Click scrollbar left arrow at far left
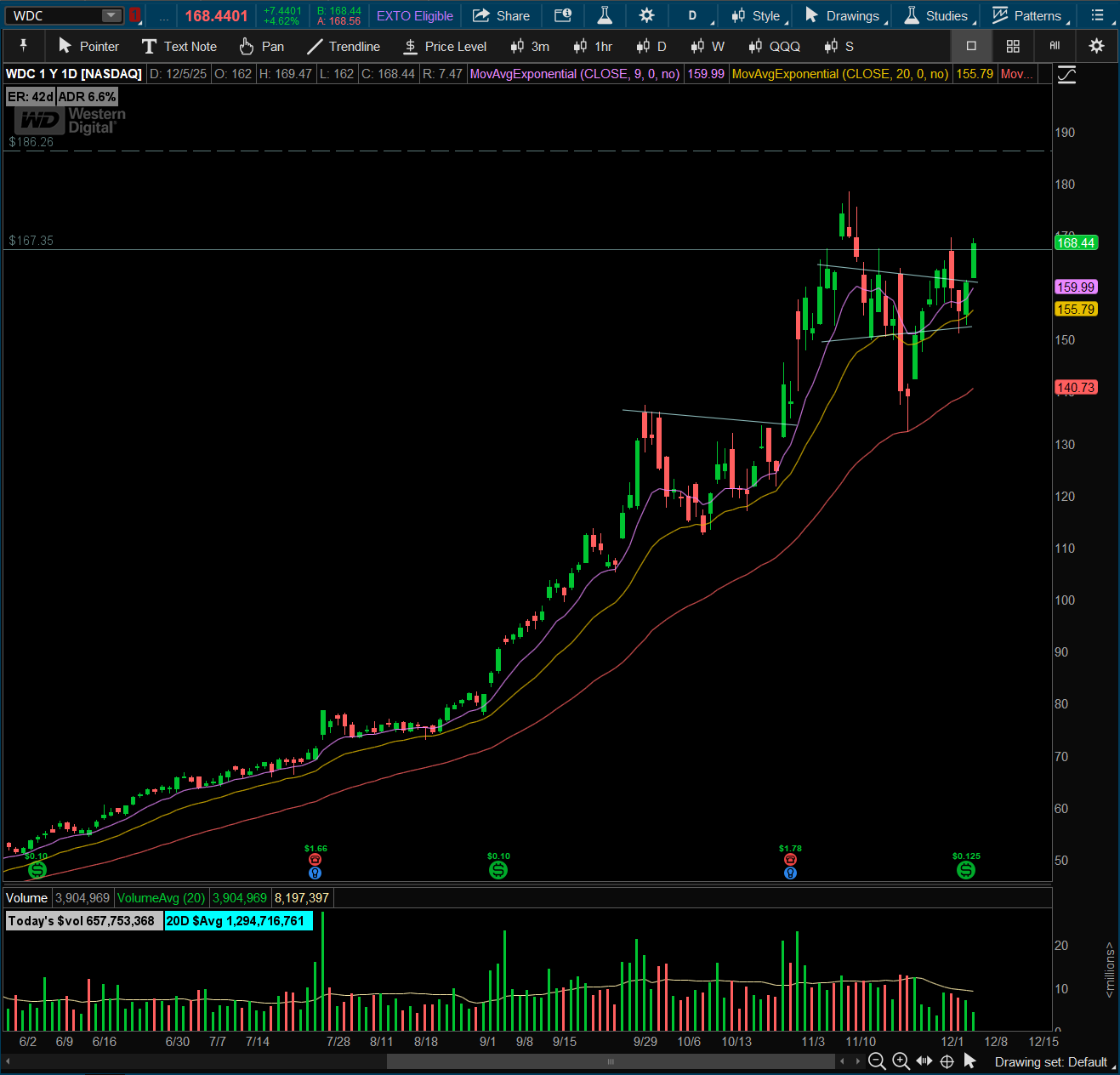Viewport: 1120px width, 1075px height. tap(8, 1061)
